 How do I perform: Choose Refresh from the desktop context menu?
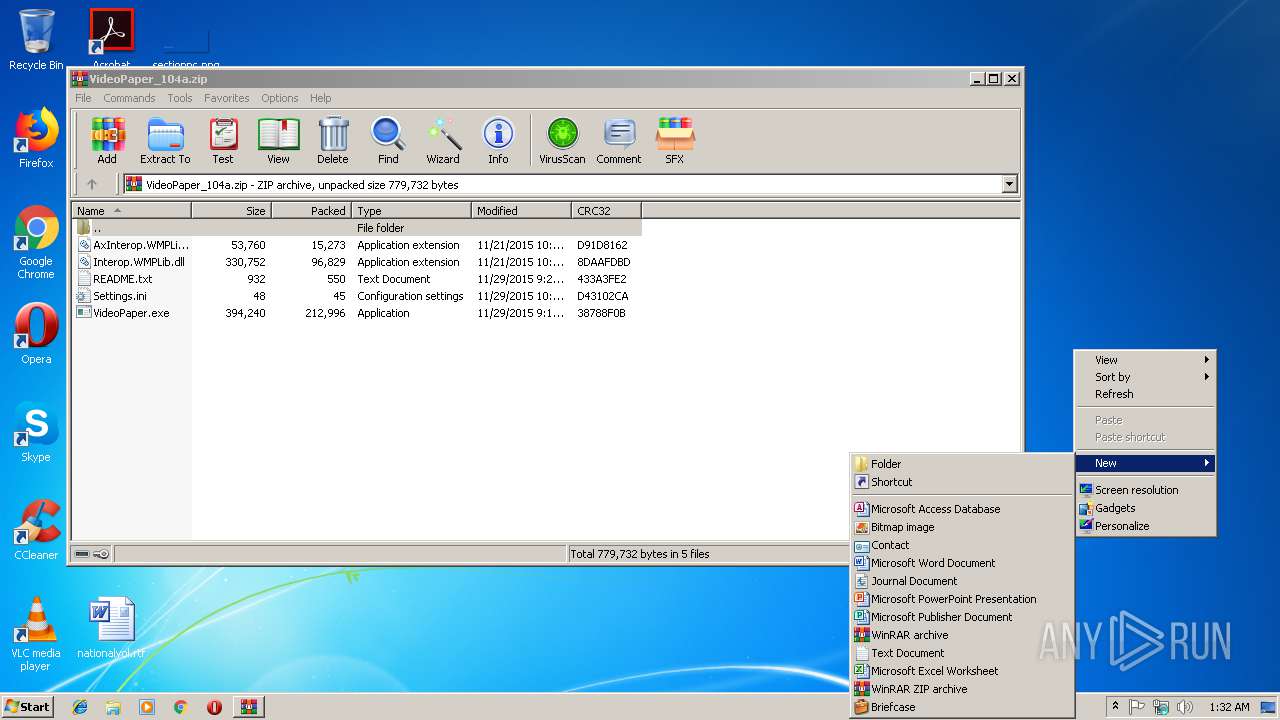1145,394
